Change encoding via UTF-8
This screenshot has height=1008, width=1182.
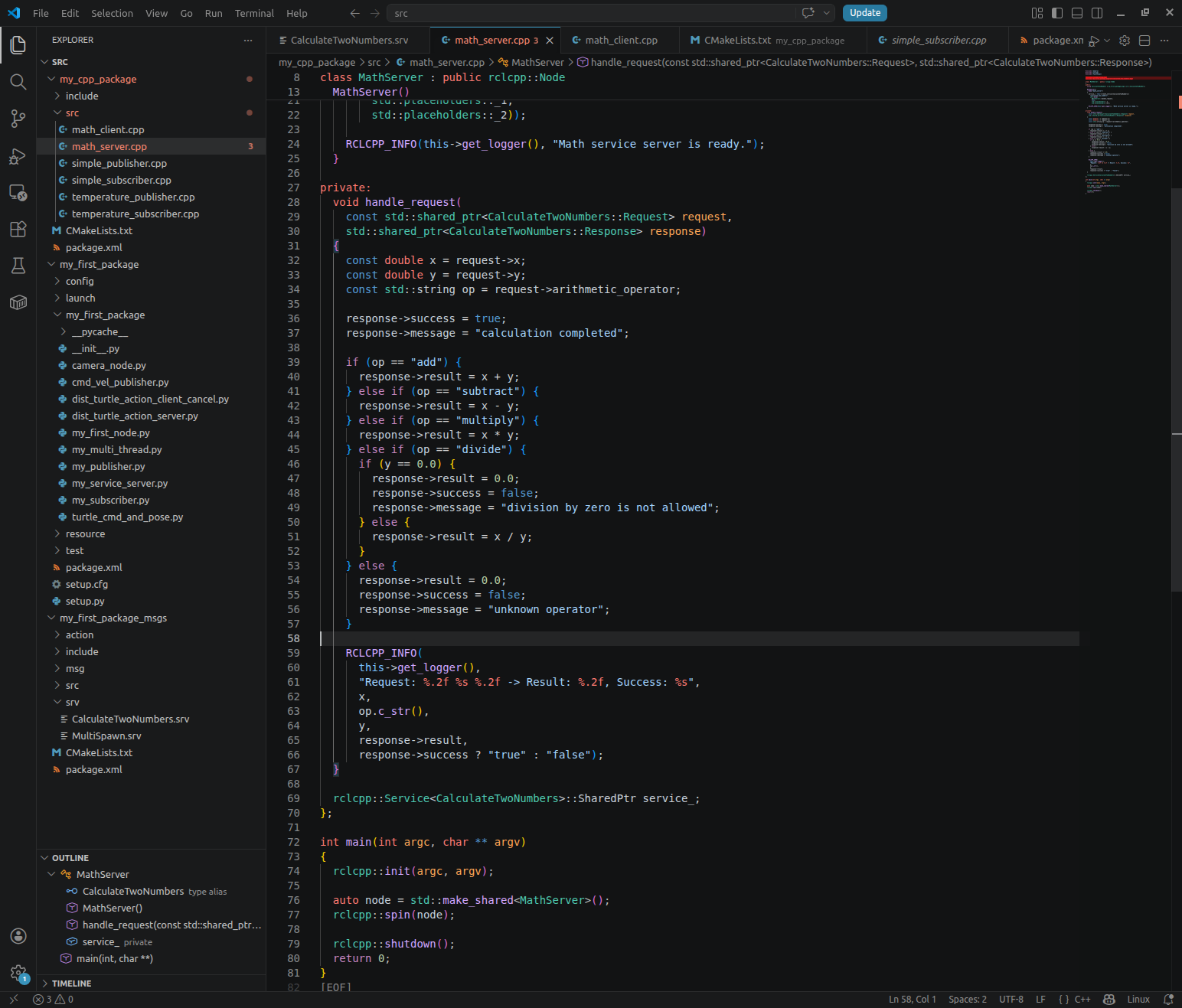point(1011,999)
